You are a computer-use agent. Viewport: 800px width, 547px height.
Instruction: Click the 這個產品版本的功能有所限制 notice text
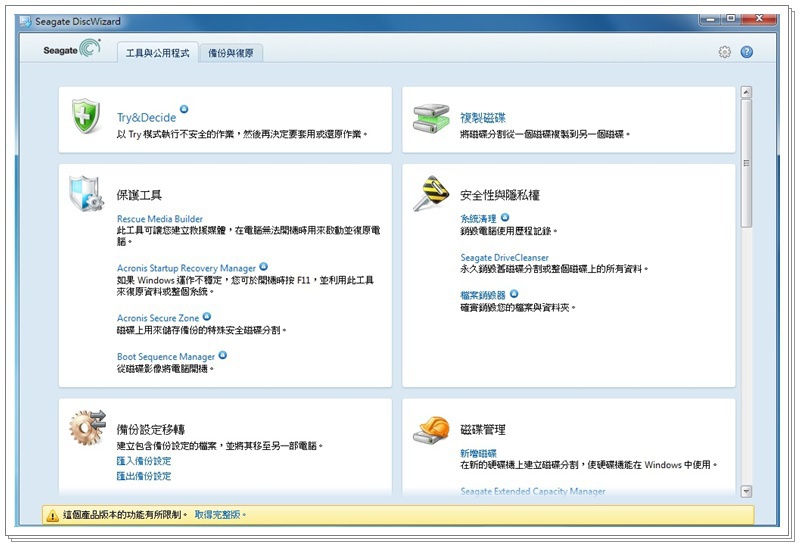pos(122,514)
